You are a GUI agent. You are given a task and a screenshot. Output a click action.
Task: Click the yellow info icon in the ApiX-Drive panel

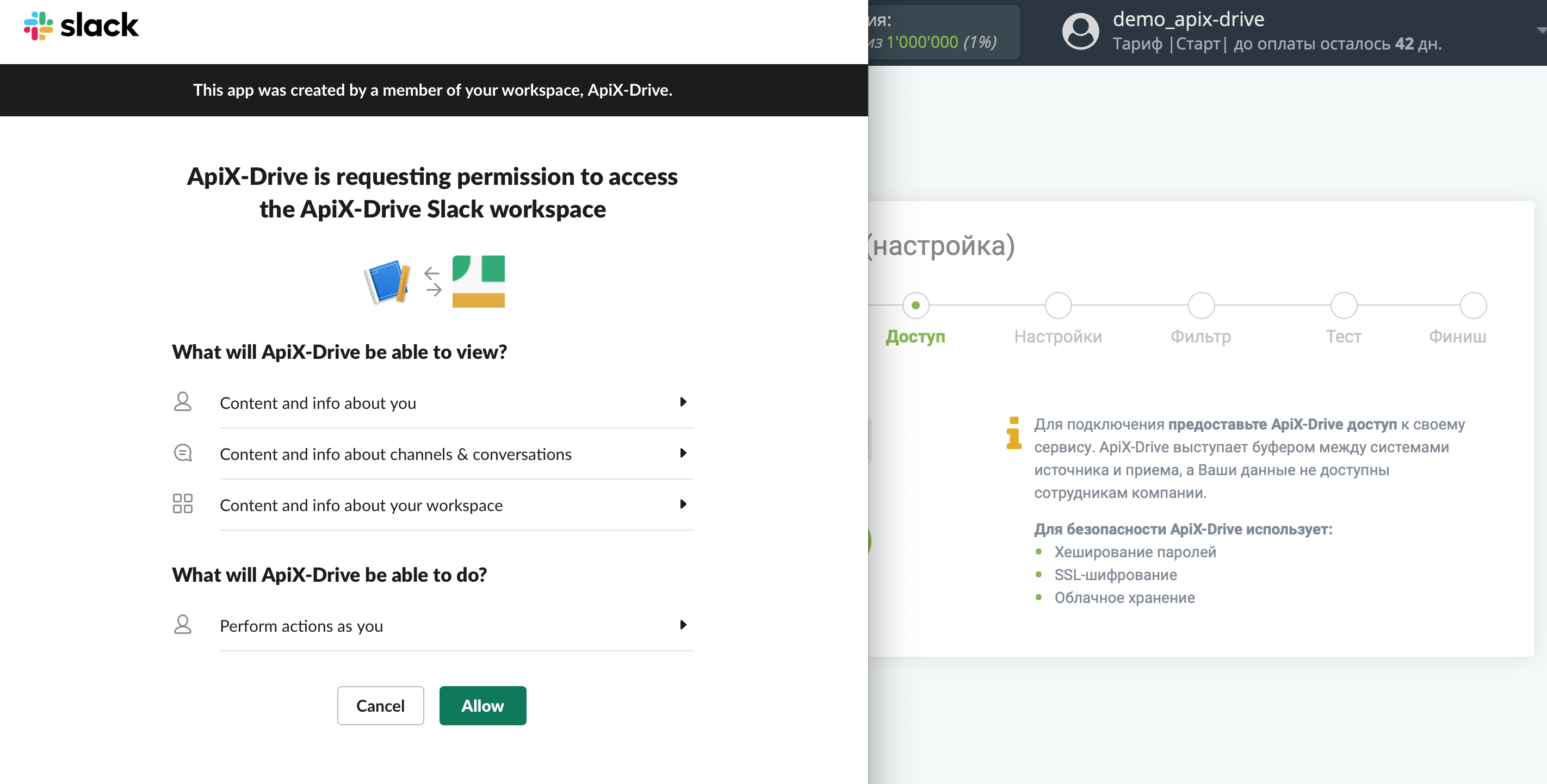[1014, 433]
